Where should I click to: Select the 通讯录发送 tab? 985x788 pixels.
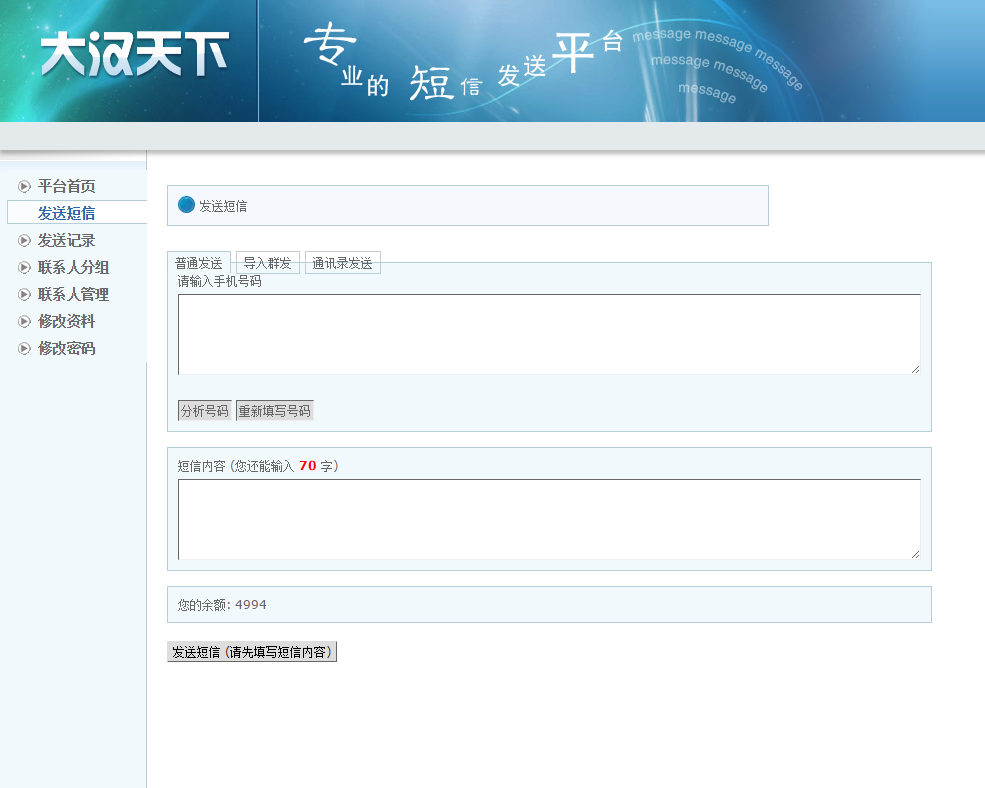[x=342, y=263]
